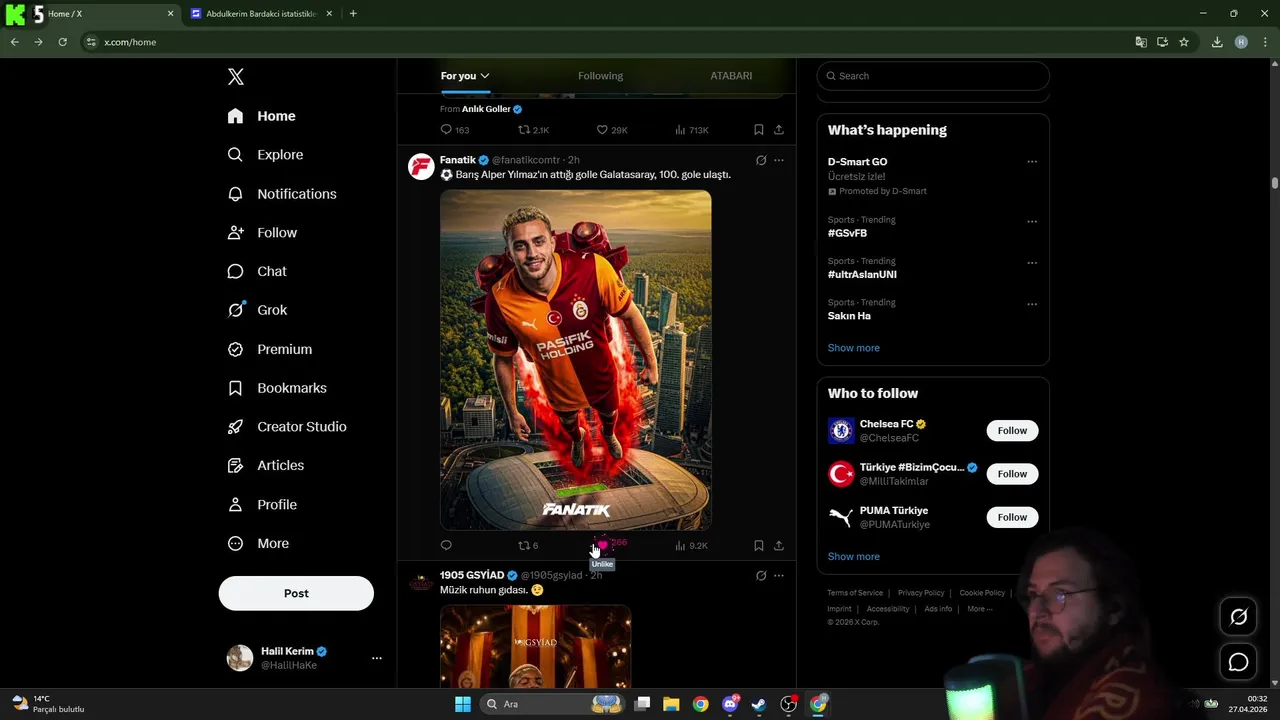Click the Post button

[296, 593]
